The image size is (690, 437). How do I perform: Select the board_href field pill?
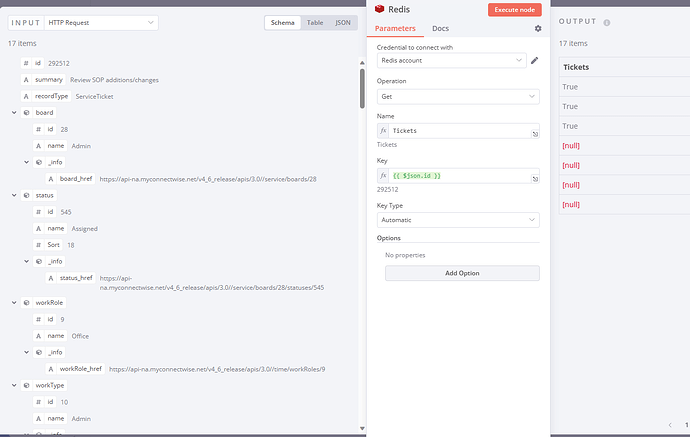click(71, 179)
